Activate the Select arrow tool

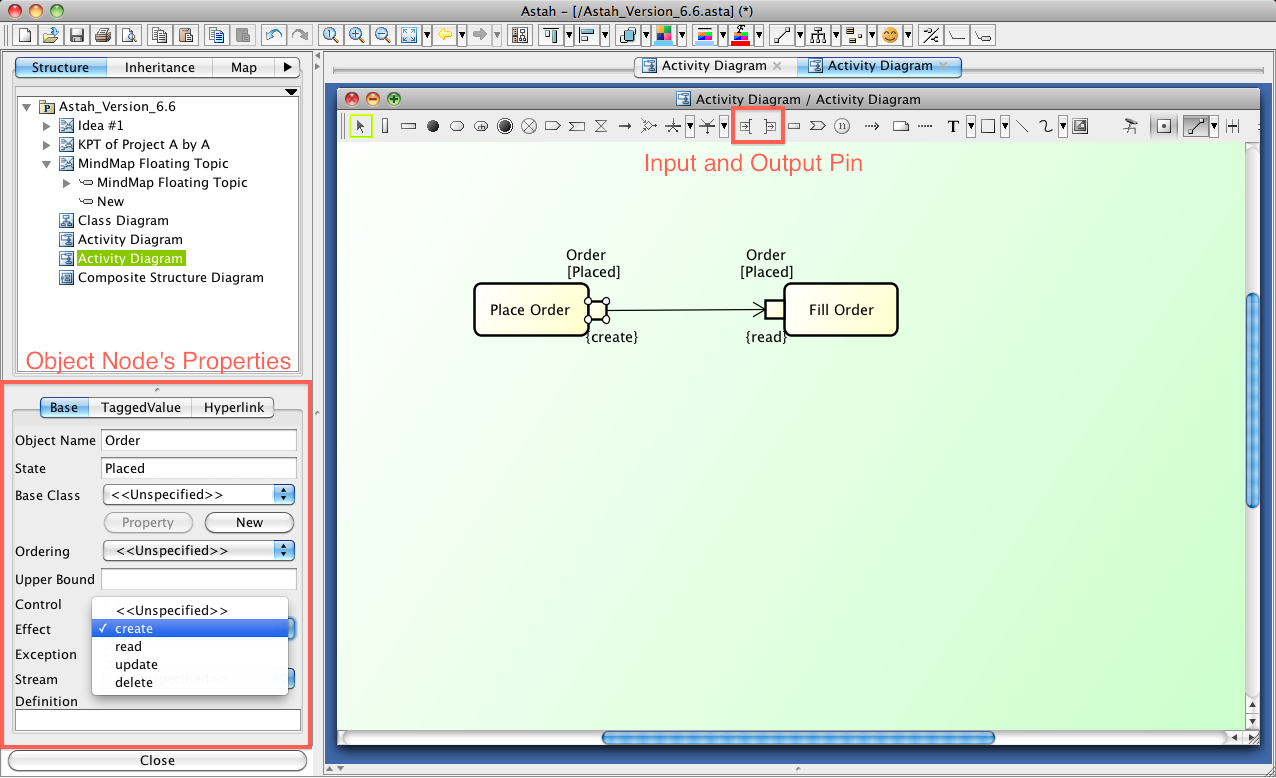361,126
